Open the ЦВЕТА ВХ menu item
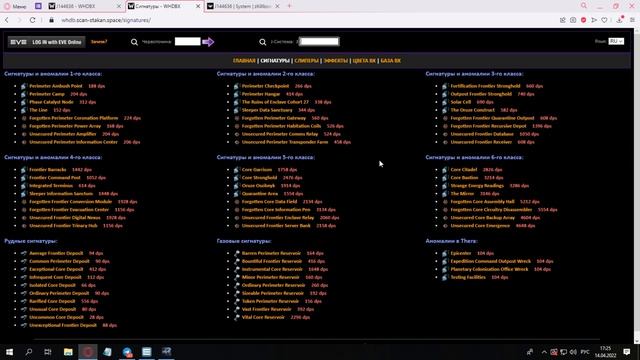The image size is (640, 360). [364, 61]
